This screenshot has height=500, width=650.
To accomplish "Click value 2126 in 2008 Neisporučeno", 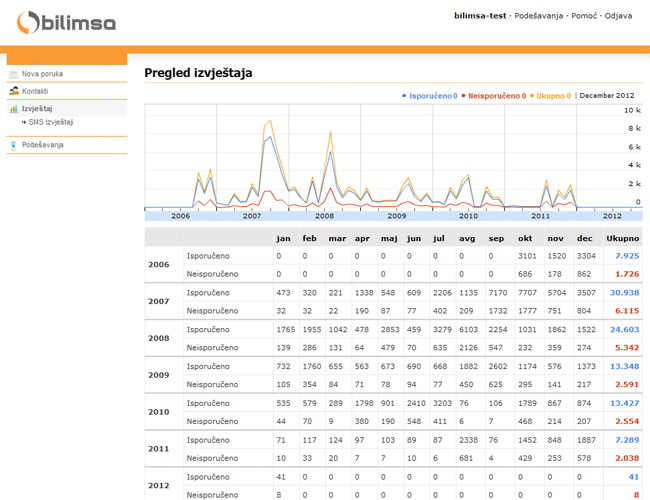I will coord(468,348).
